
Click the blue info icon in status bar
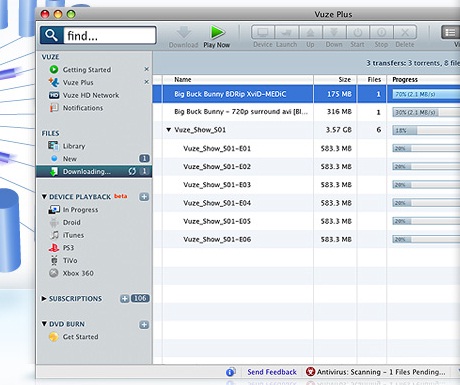coord(230,372)
